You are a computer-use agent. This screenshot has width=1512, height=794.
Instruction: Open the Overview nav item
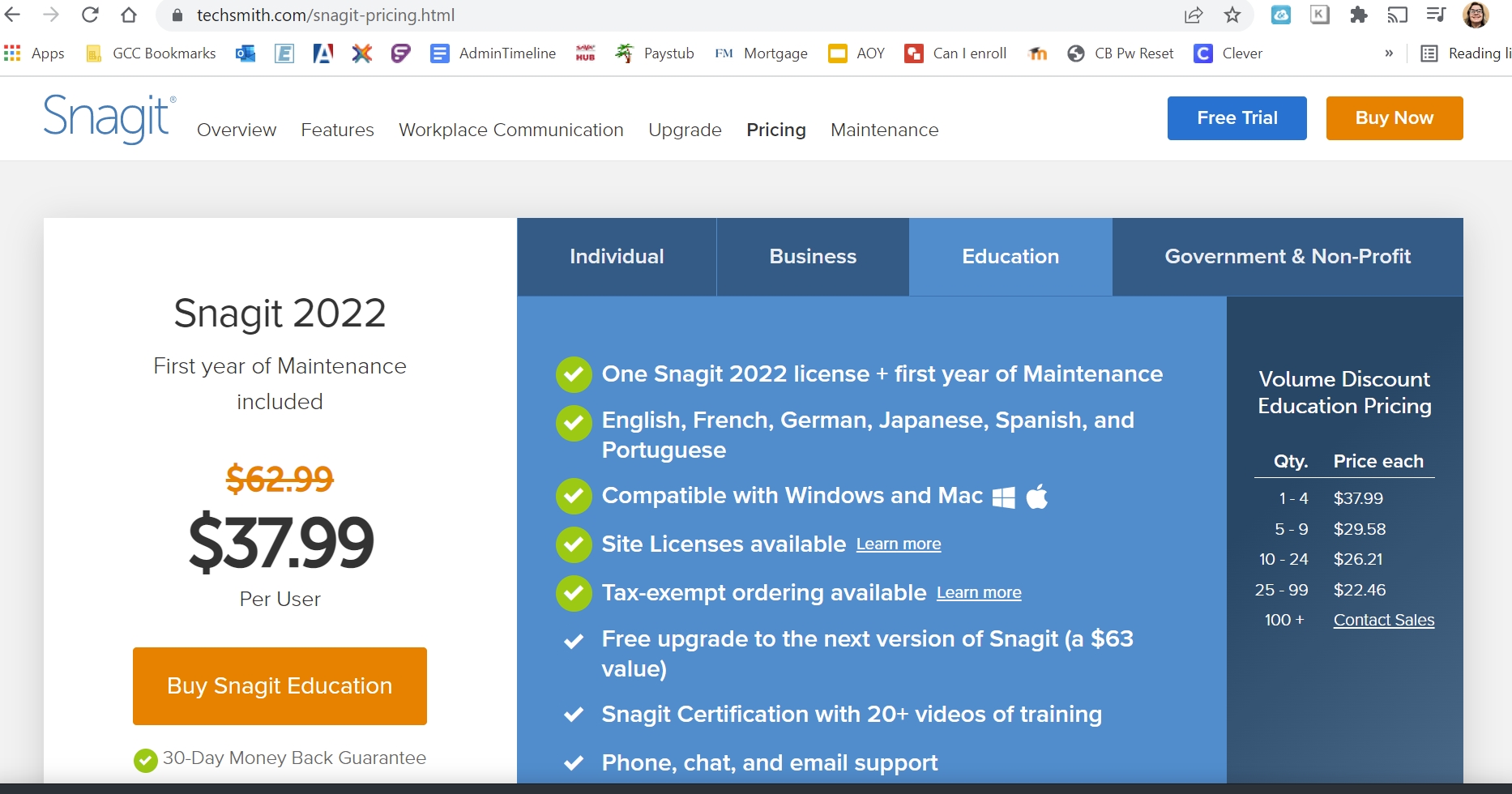point(237,130)
